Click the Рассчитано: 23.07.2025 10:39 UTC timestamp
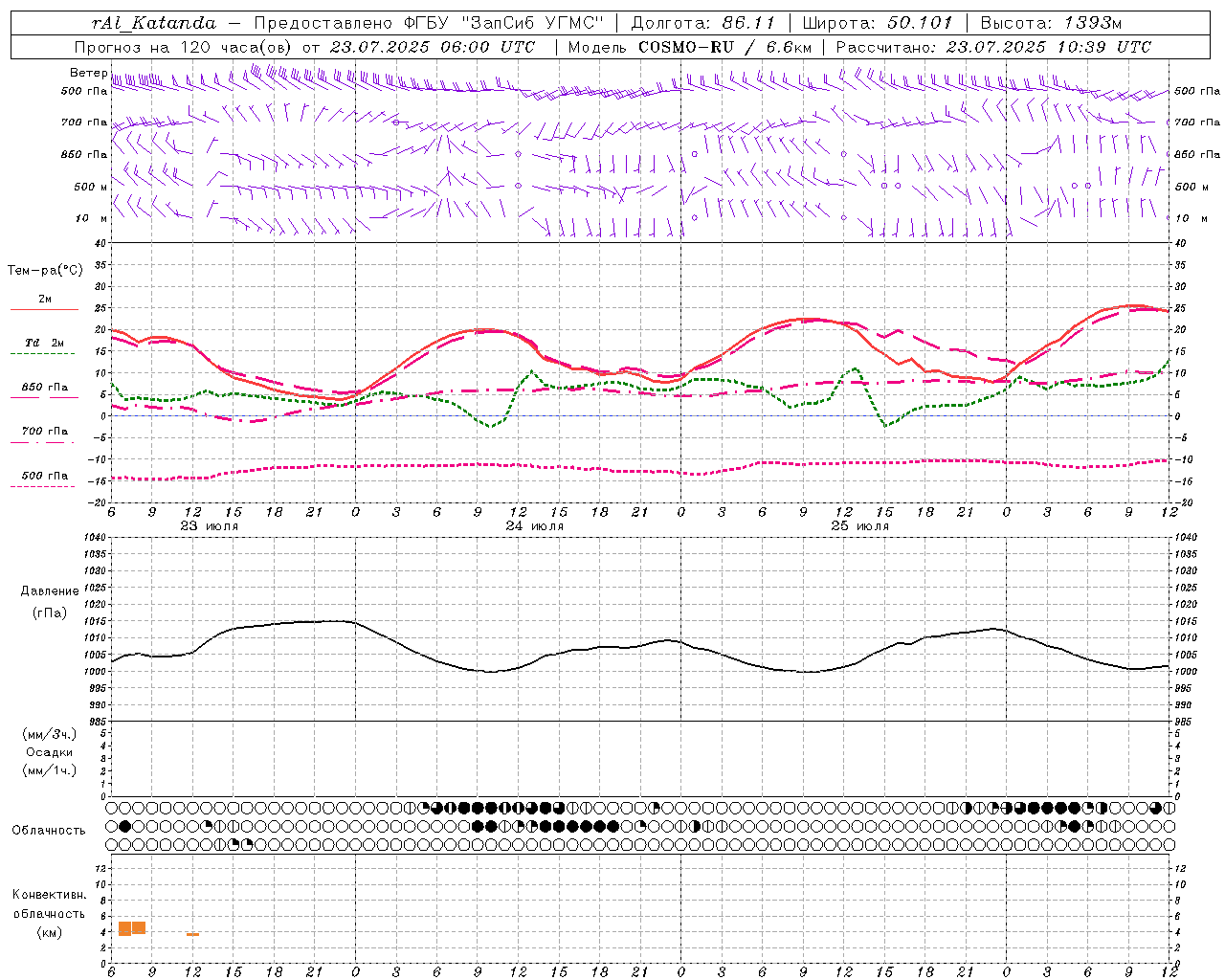 pos(993,47)
